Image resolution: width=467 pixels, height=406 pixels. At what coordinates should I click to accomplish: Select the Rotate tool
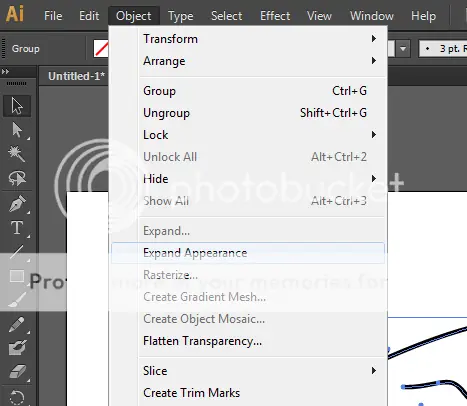tap(17, 397)
